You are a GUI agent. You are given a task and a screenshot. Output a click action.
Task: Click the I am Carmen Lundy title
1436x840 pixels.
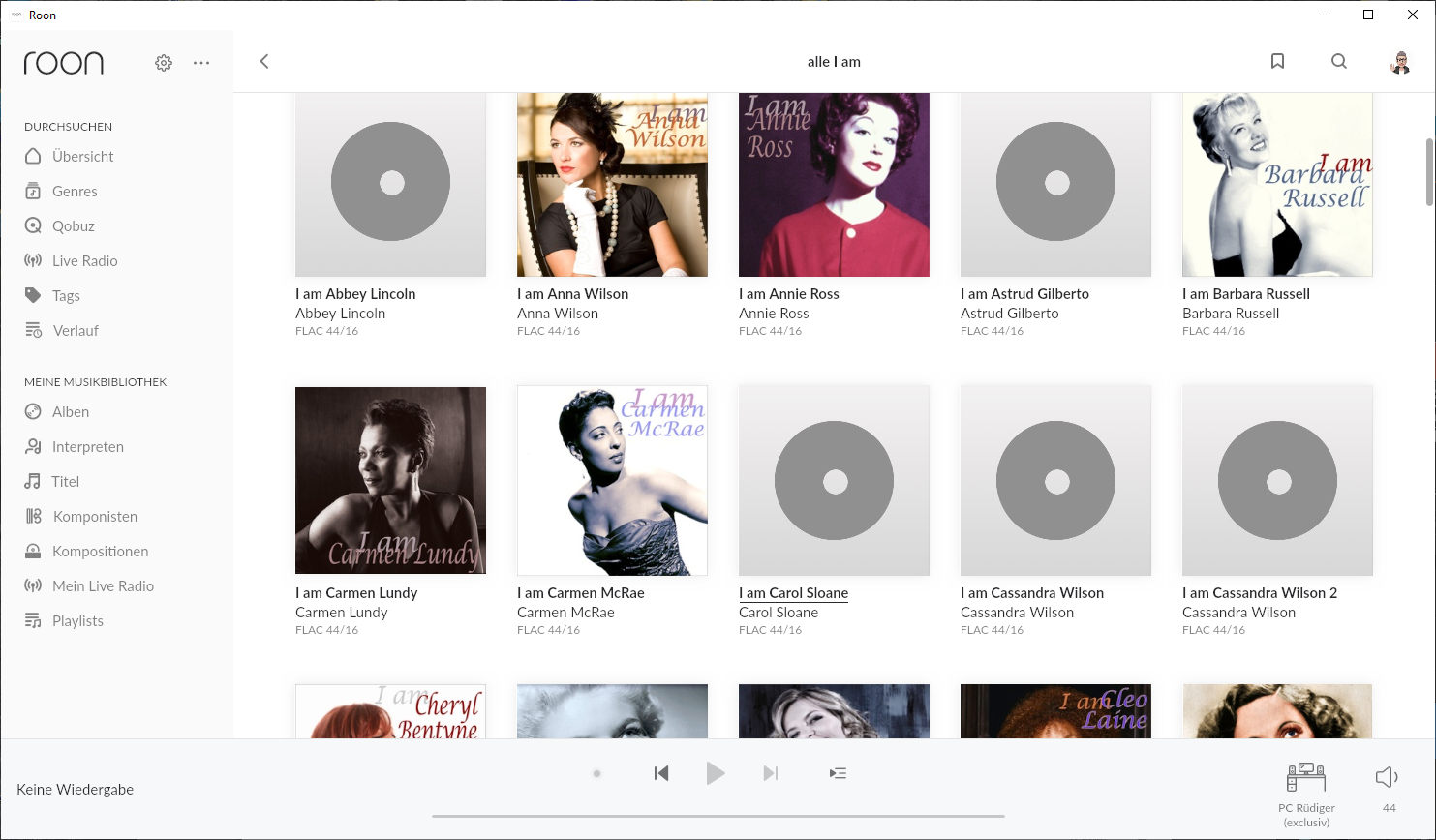[356, 593]
